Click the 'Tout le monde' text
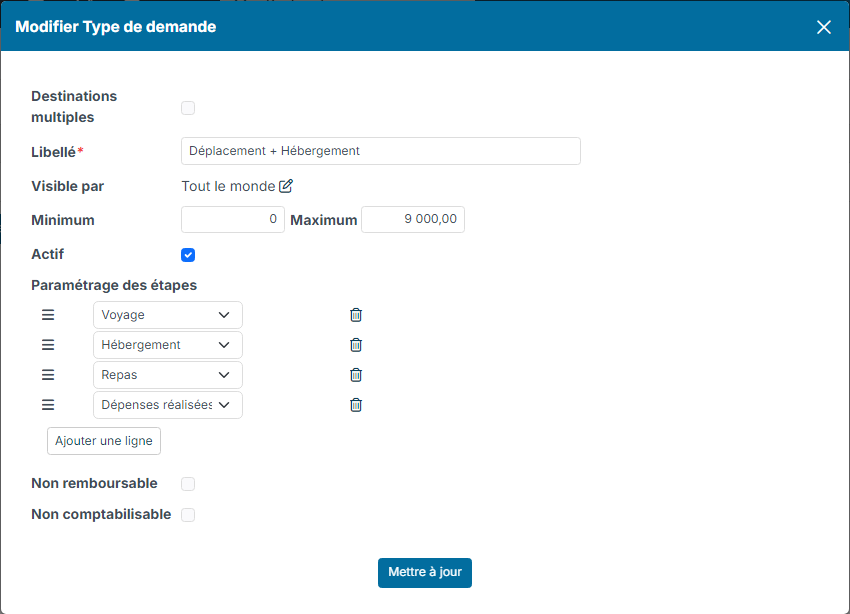 tap(228, 186)
